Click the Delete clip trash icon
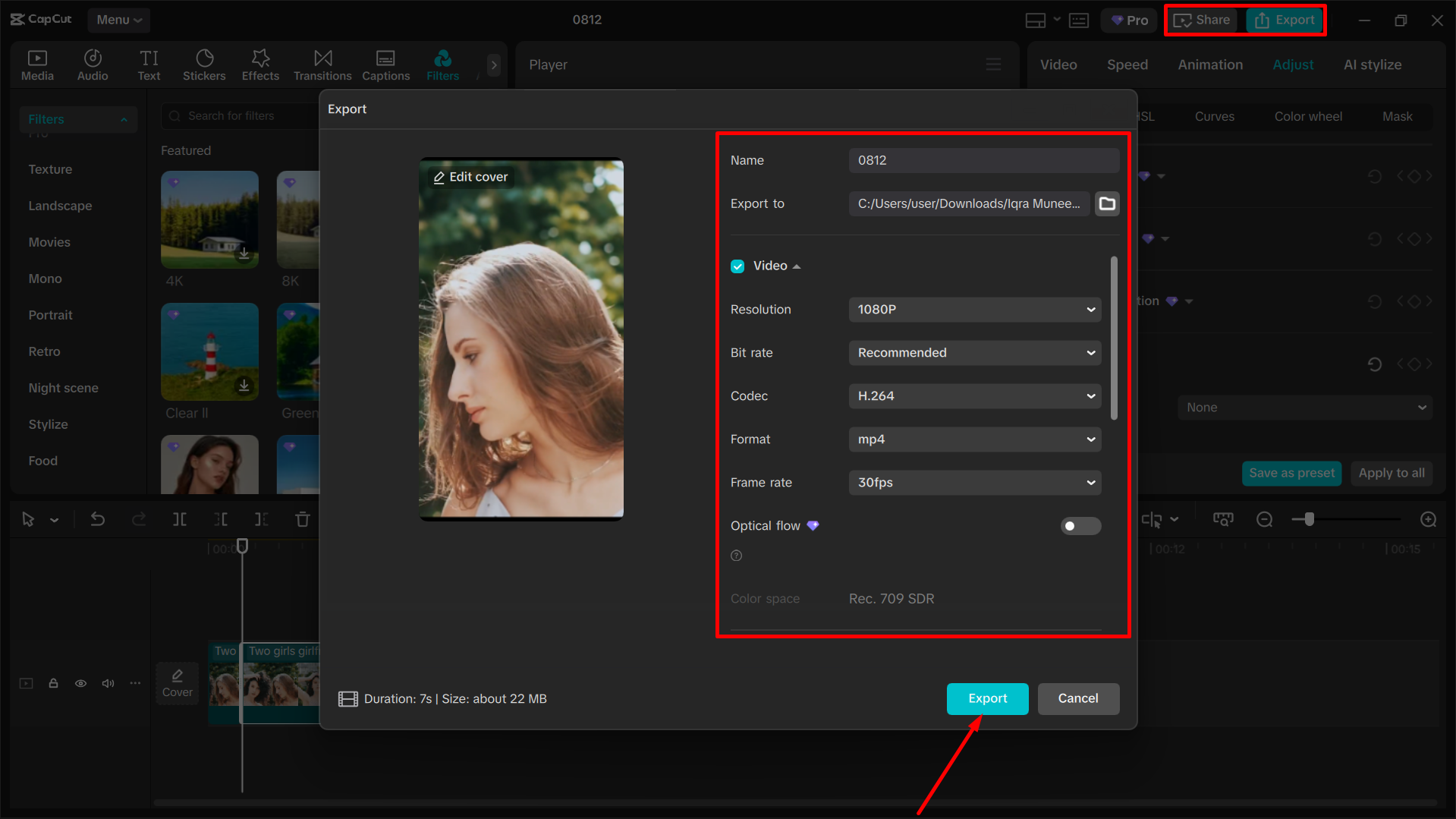 (x=302, y=519)
